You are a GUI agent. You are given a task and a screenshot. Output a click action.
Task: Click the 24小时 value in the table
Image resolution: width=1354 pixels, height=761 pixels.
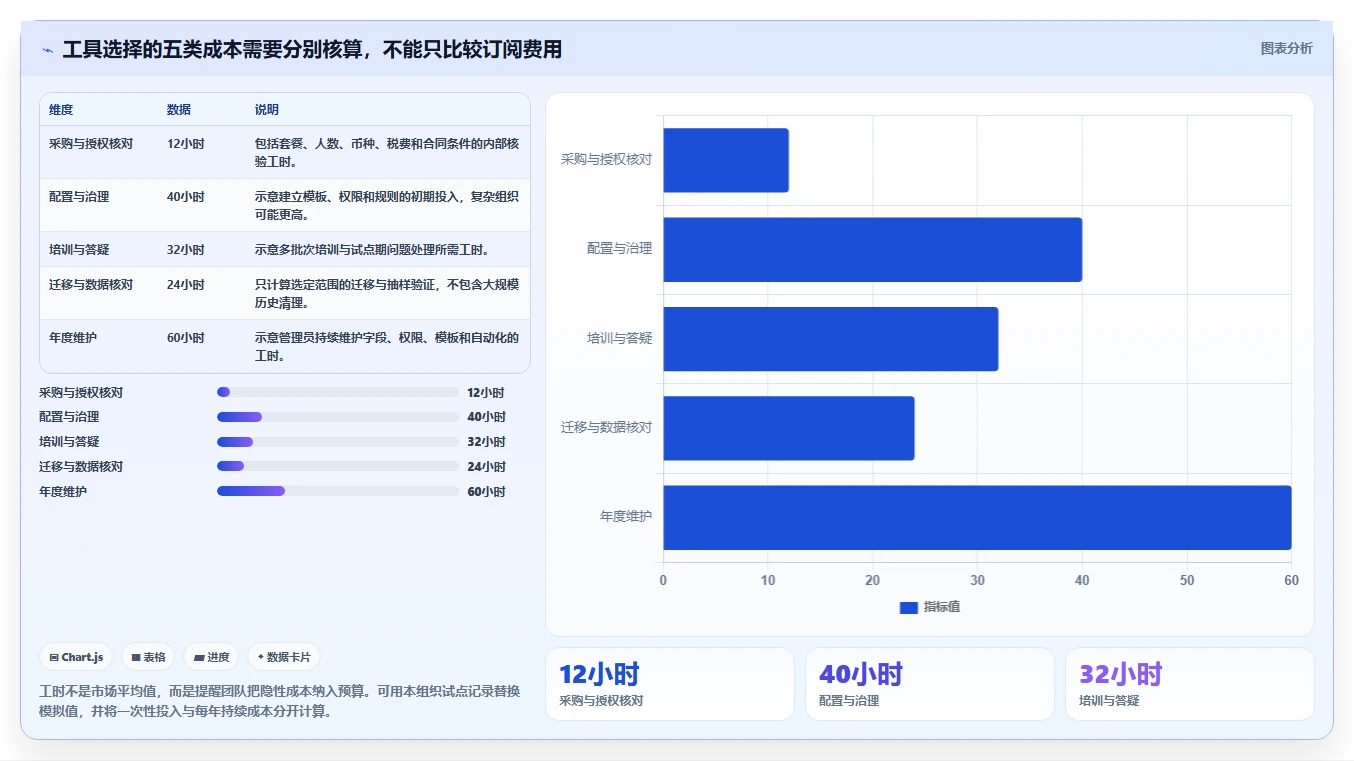tap(186, 285)
